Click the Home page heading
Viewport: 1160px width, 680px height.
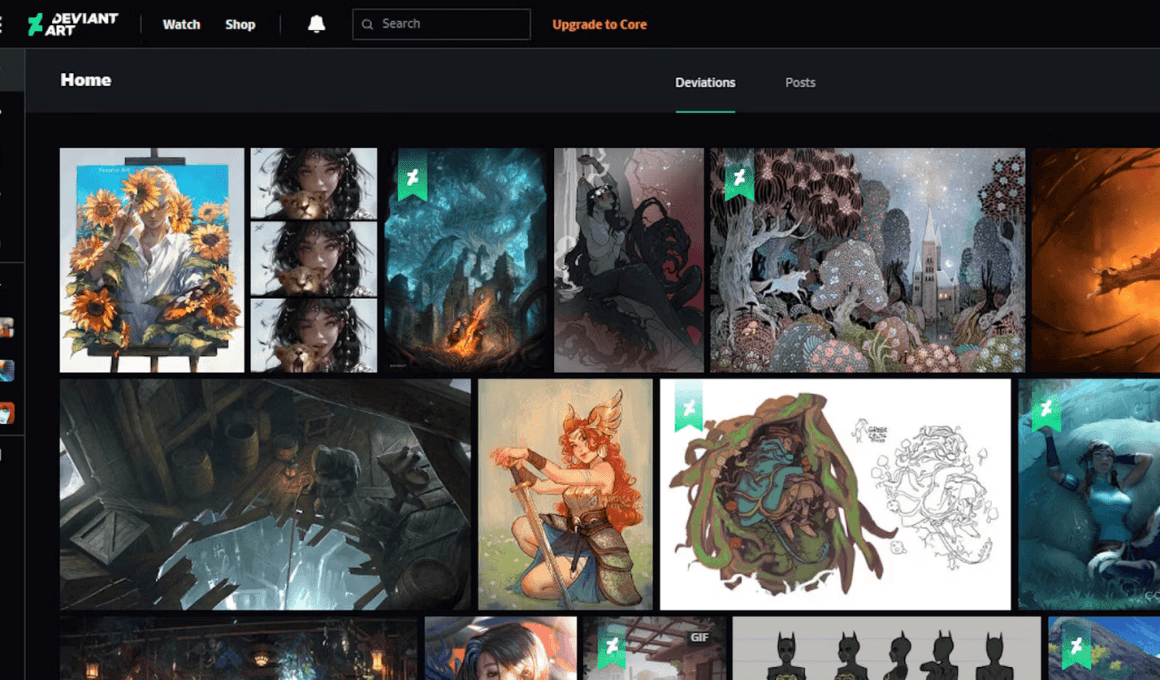click(86, 80)
